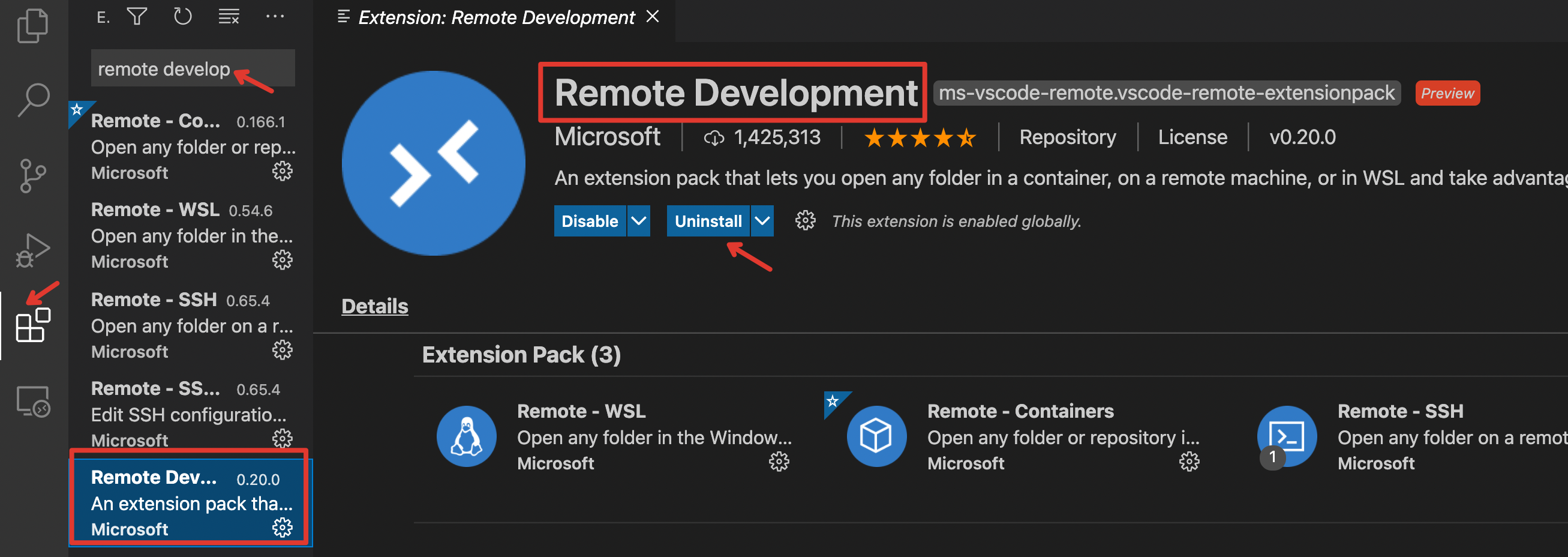Open Remote - WSL card in Extension Pack

pos(615,436)
